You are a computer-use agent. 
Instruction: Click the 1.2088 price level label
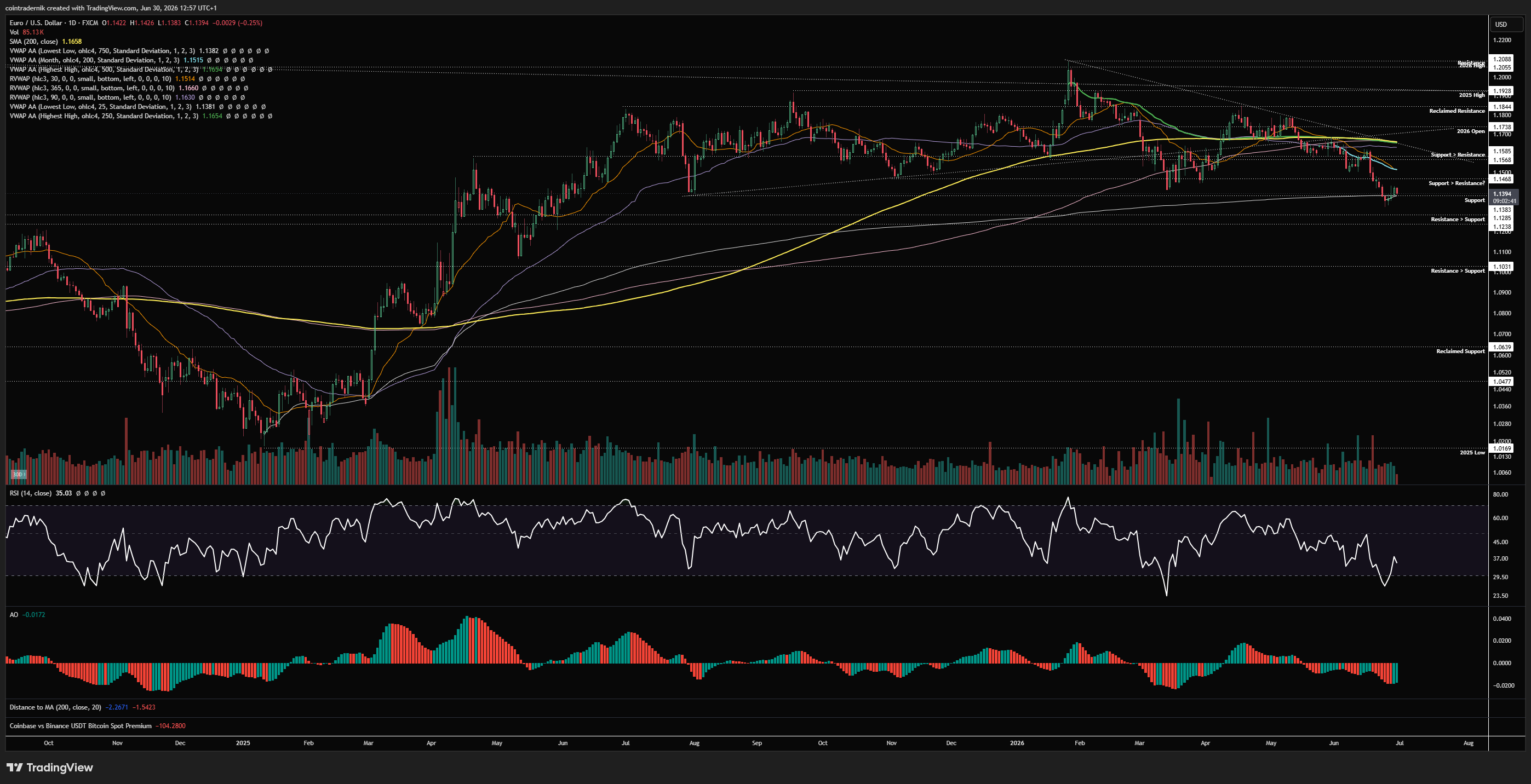pos(1502,59)
